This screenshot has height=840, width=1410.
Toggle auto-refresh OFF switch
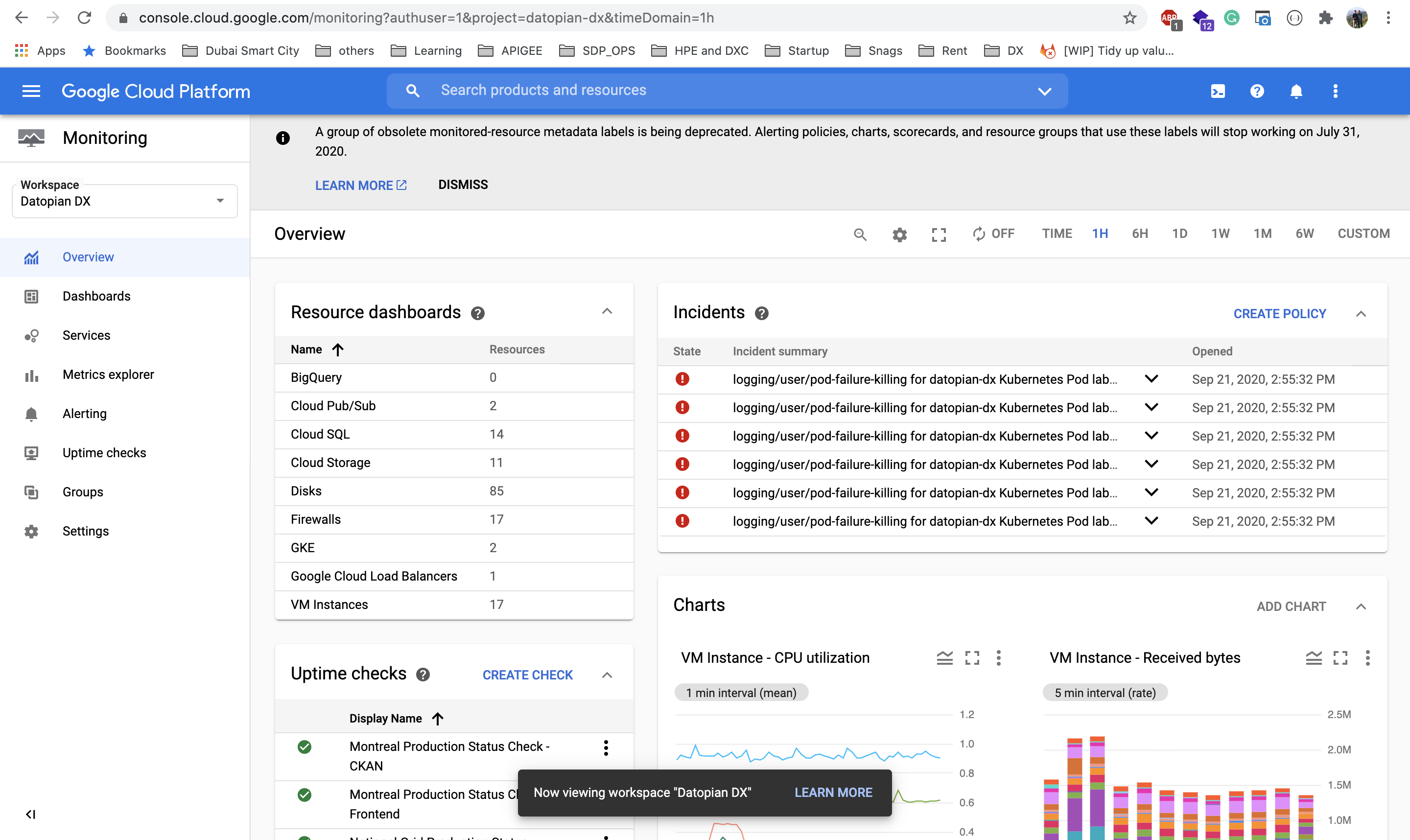(993, 234)
